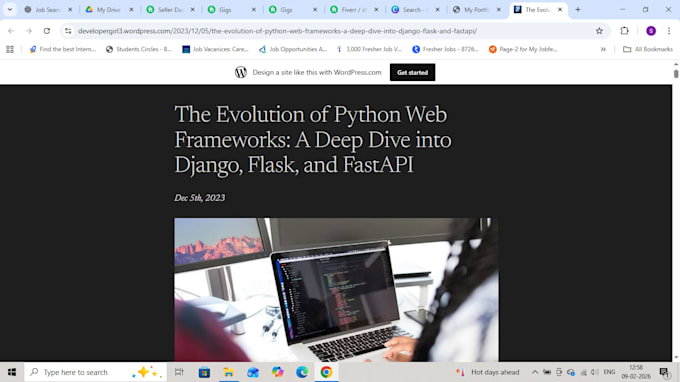Click the taskbar search box
The width and height of the screenshot is (680, 382).
click(95, 372)
